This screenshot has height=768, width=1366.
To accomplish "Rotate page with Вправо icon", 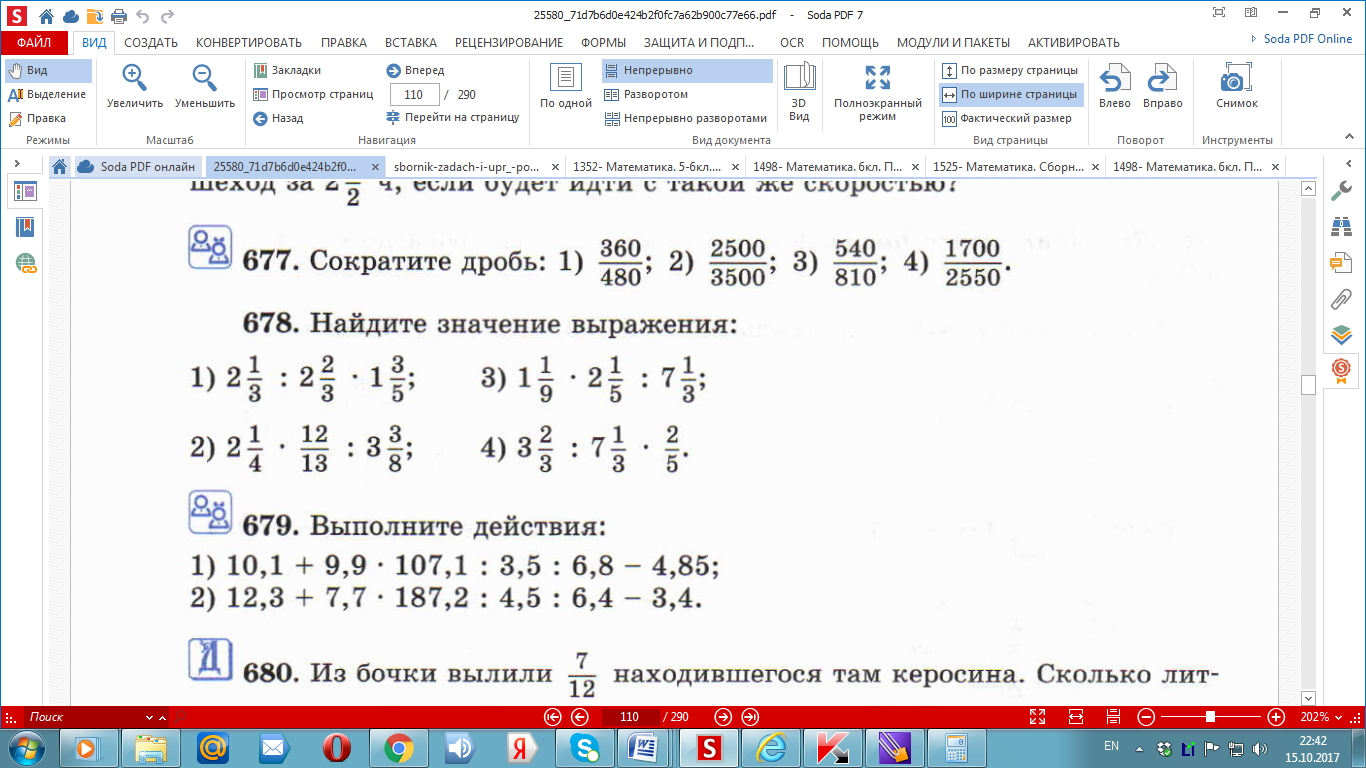I will click(x=1162, y=78).
